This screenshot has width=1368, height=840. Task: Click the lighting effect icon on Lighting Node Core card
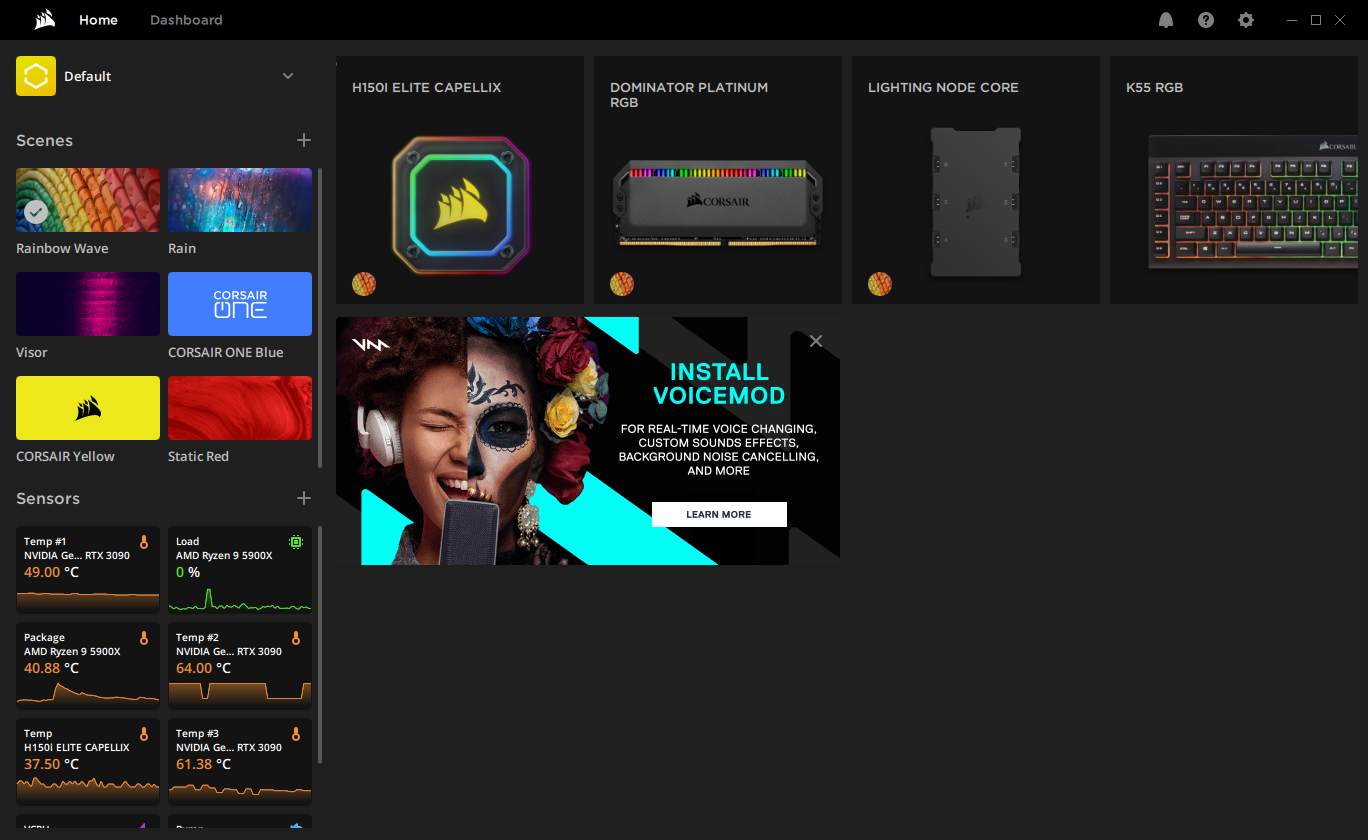click(880, 284)
